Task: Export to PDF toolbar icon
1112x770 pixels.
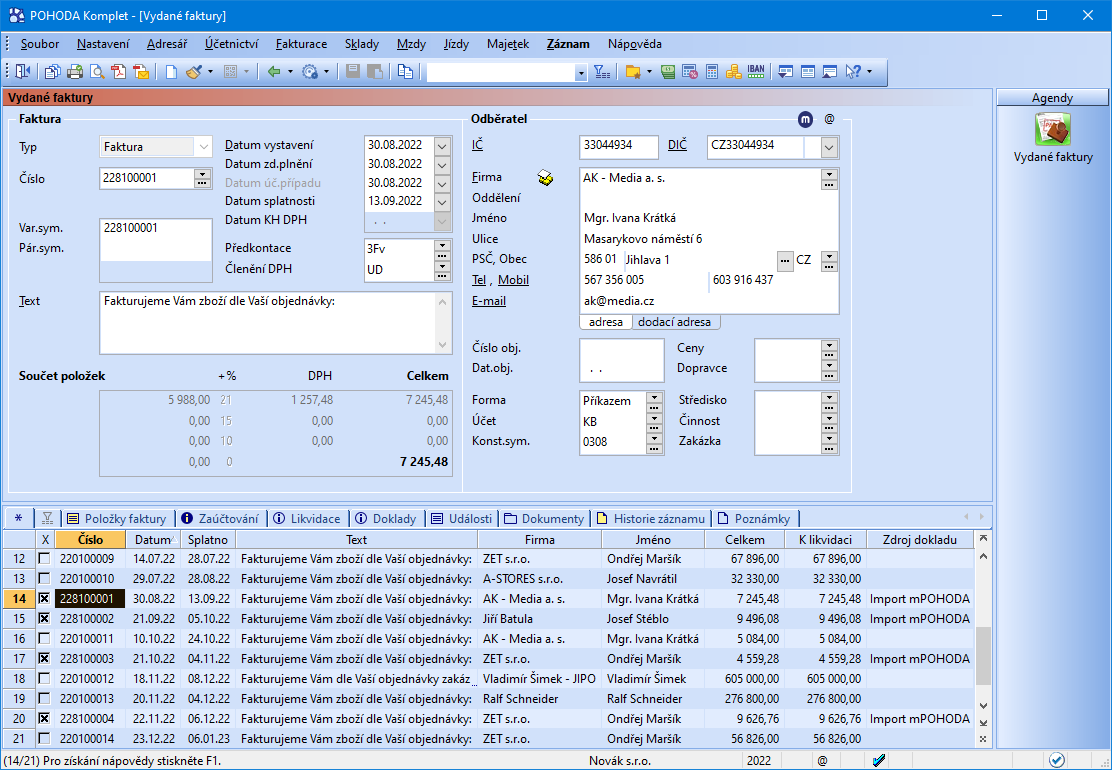Action: point(118,72)
